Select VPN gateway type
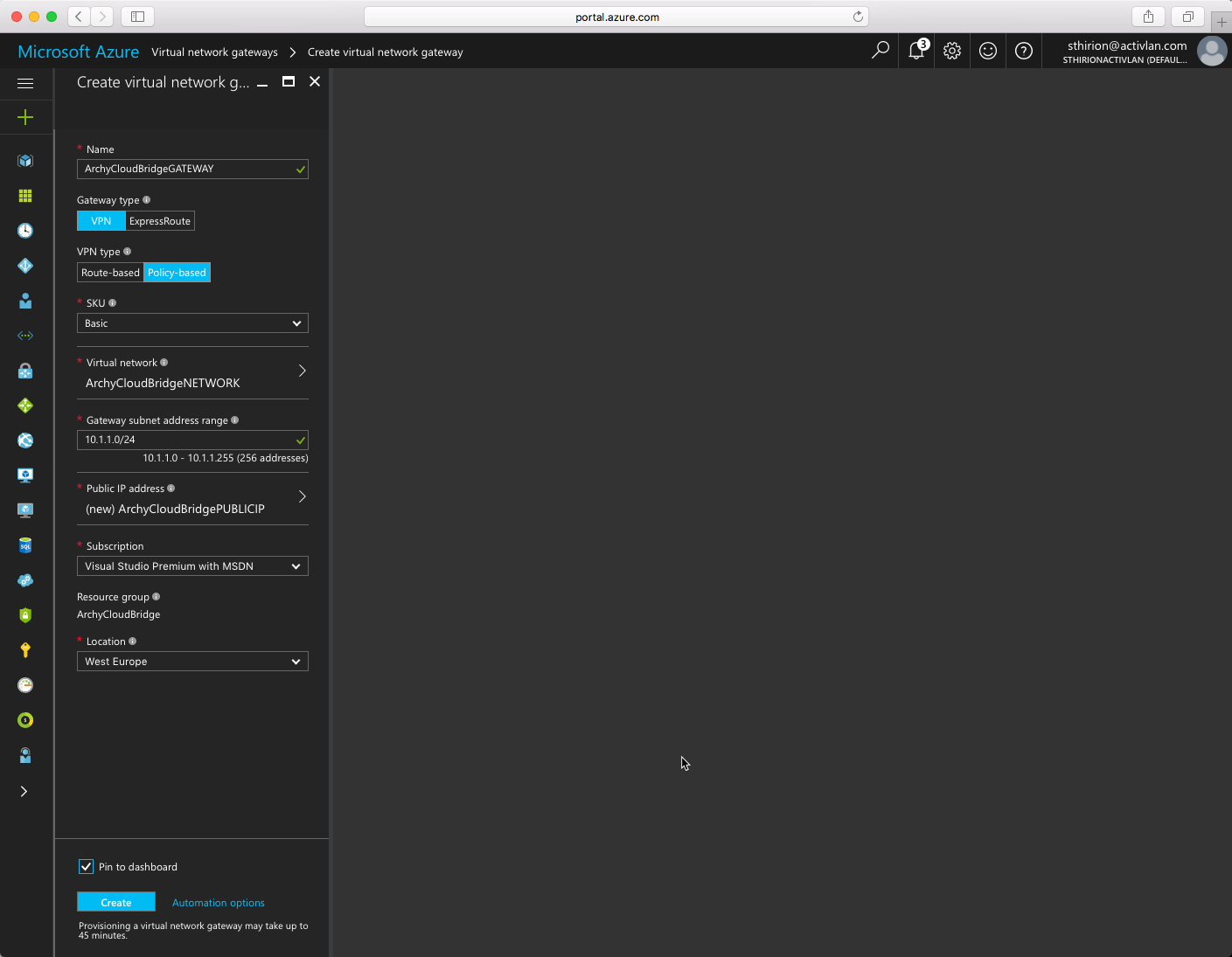This screenshot has height=957, width=1232. click(x=101, y=221)
